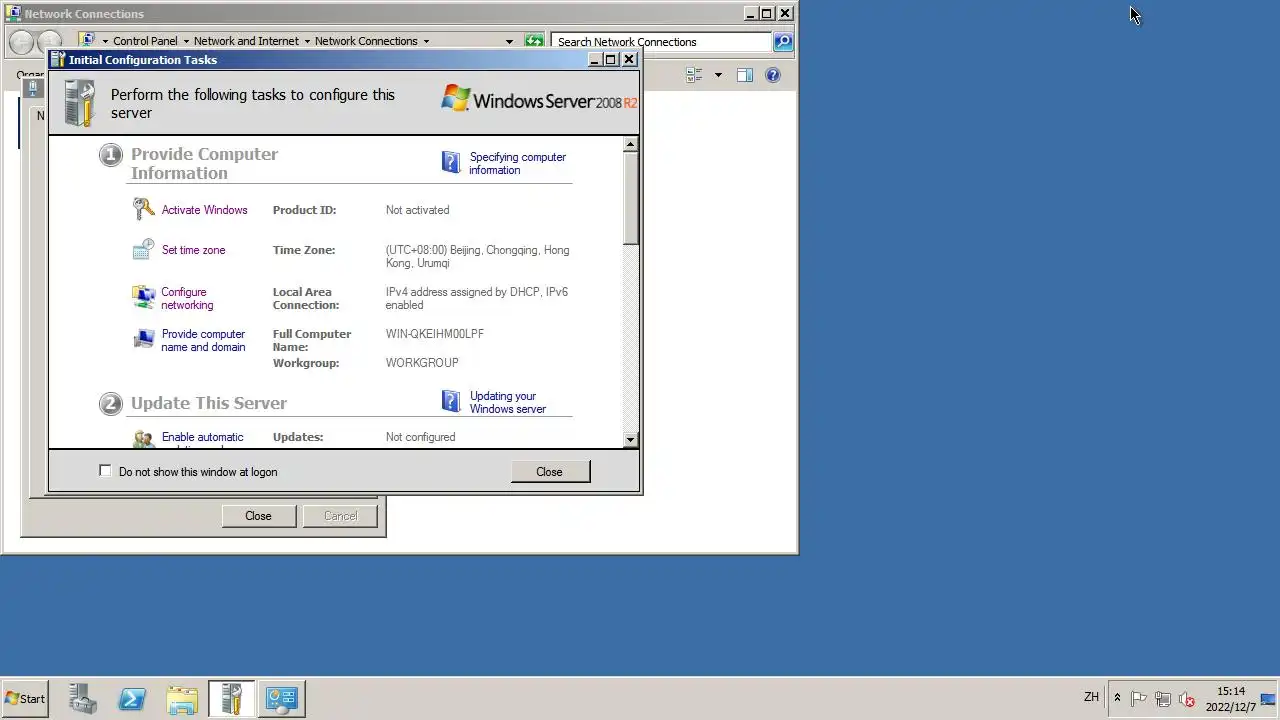This screenshot has width=1280, height=720.
Task: Select Network Connections in the breadcrumb
Action: [x=366, y=41]
